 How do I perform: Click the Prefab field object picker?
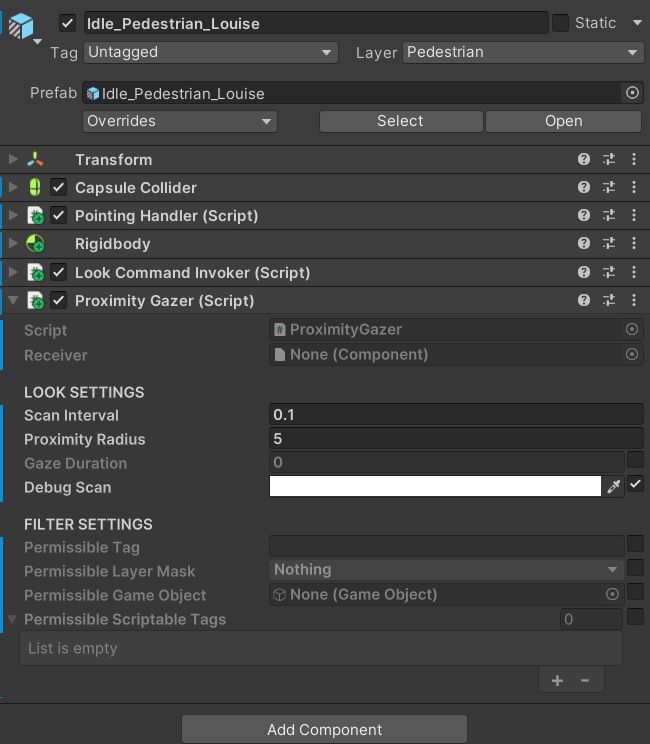click(632, 93)
